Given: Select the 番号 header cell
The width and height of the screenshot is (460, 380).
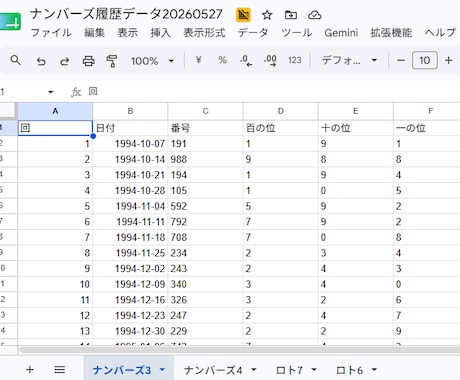Looking at the screenshot, I should pos(205,128).
